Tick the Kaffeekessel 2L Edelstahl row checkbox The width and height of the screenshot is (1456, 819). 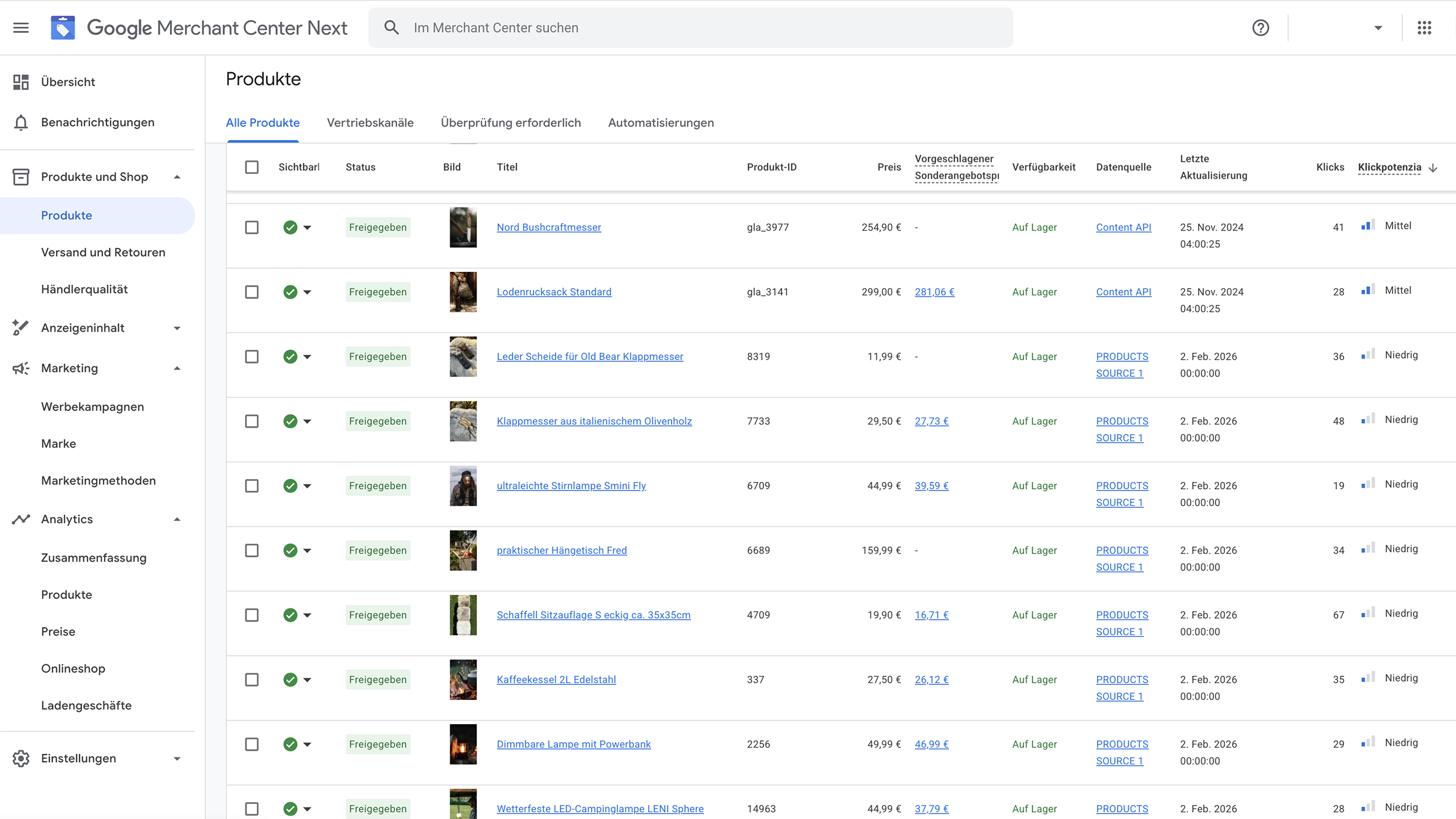252,679
